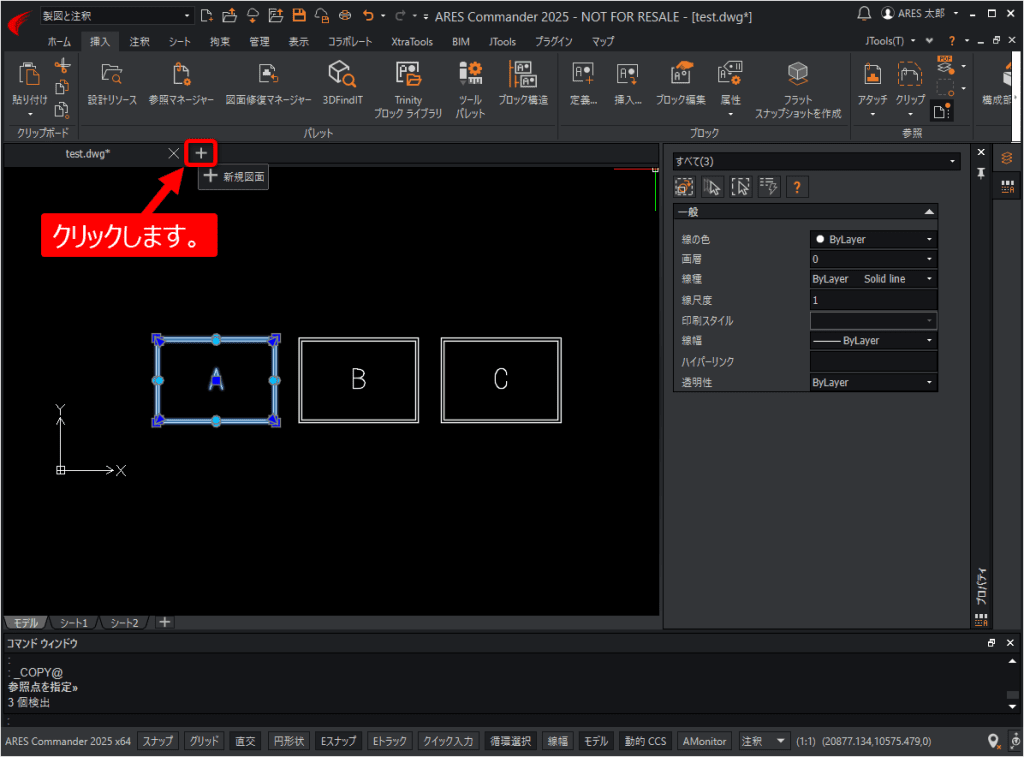Open the 3DFindIT palette
This screenshot has height=757, width=1024.
[342, 83]
